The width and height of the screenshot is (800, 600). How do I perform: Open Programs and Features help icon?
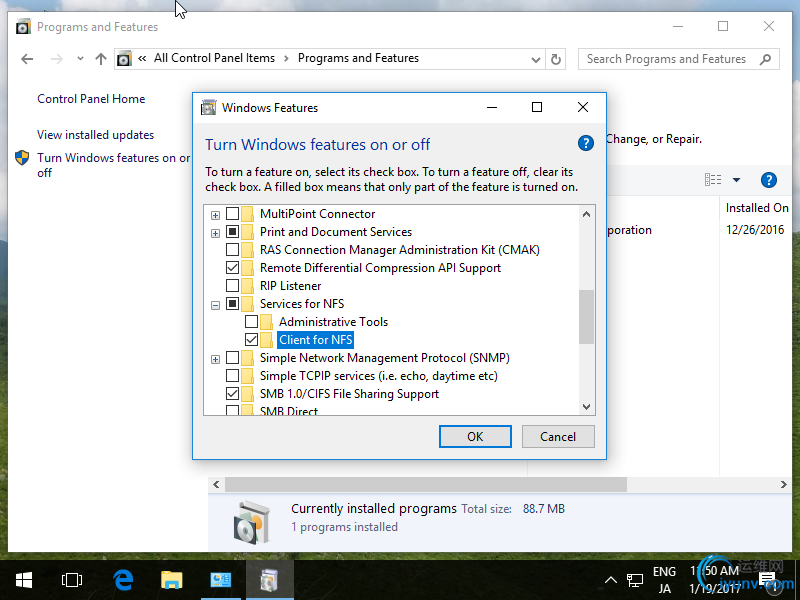pyautogui.click(x=768, y=180)
